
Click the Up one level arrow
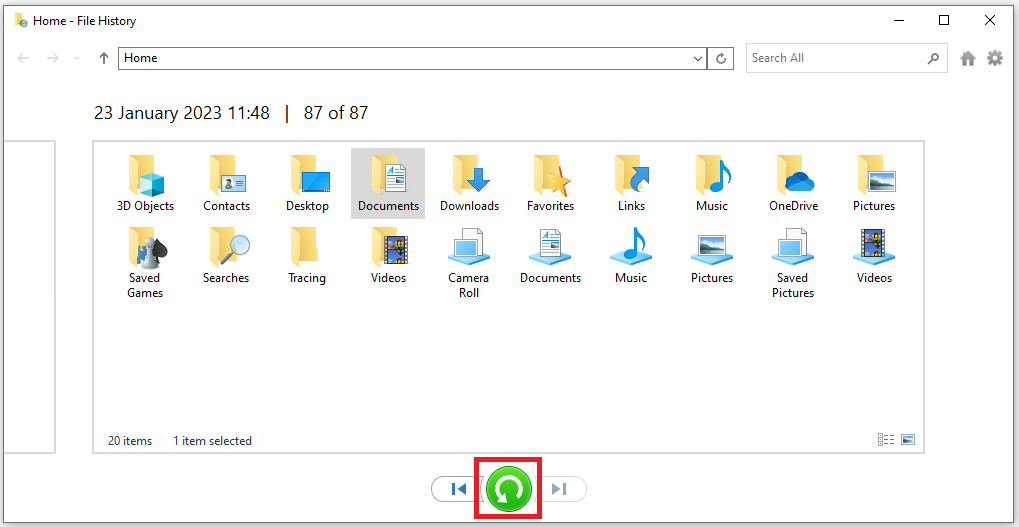tap(103, 58)
